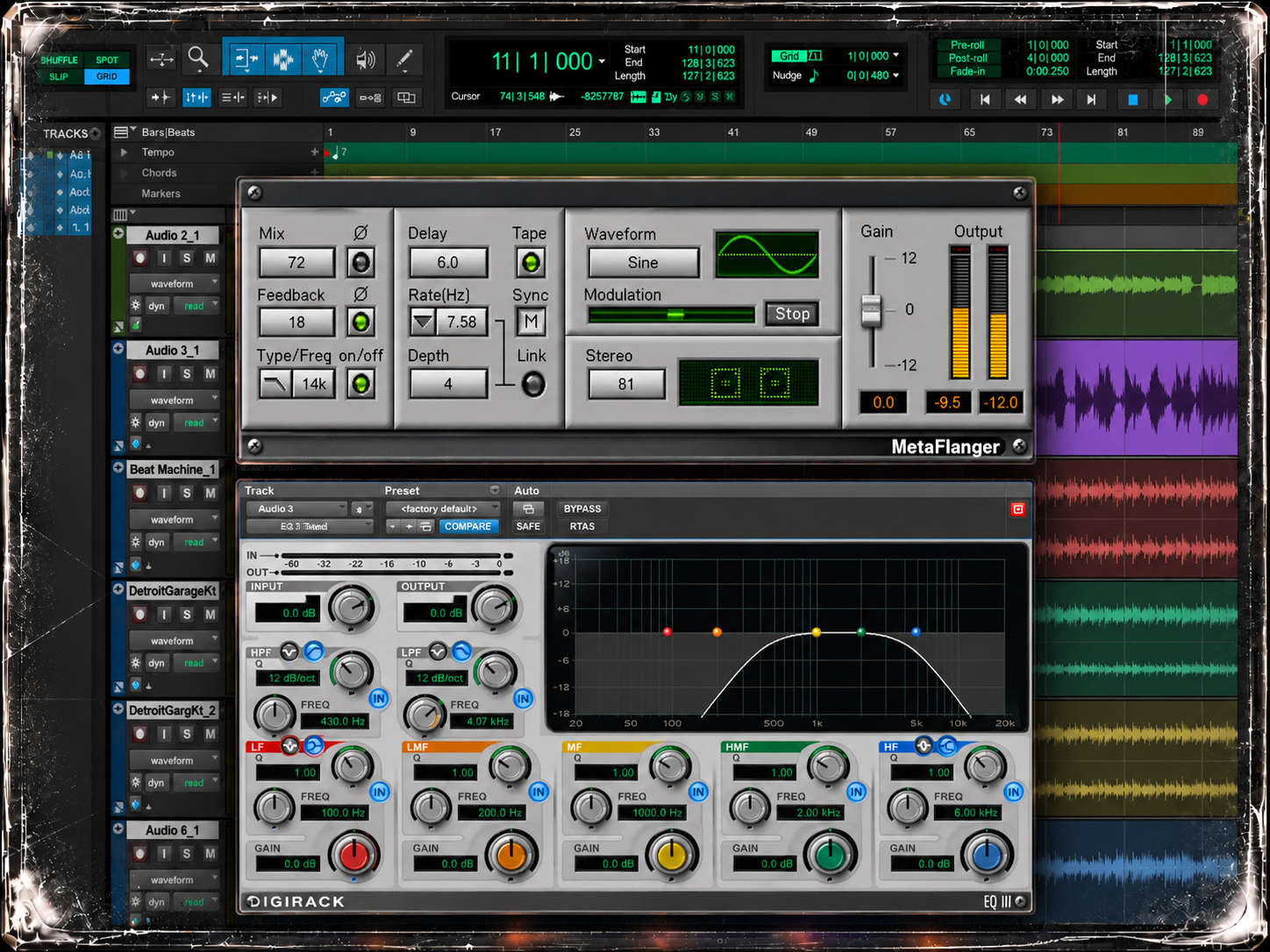Select the Pencil tool
1270x952 pixels.
pos(404,59)
